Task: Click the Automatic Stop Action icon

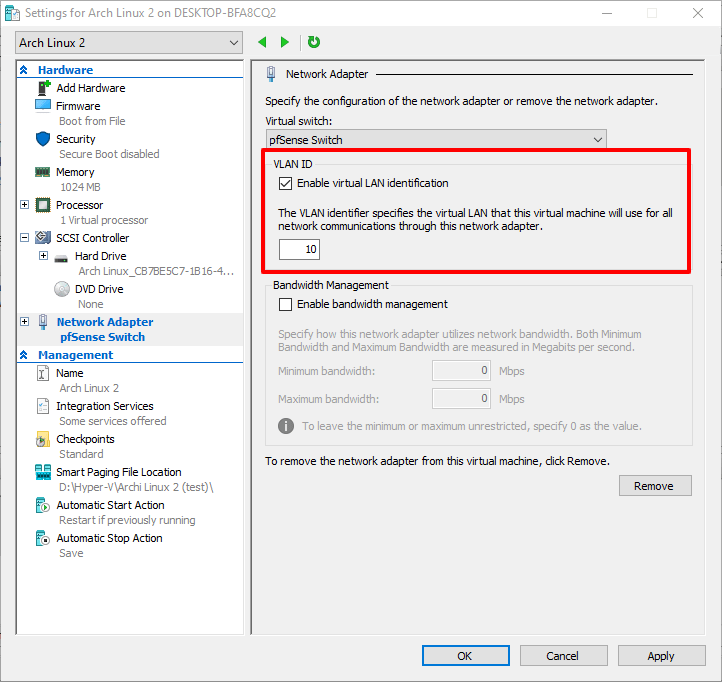Action: [42, 538]
